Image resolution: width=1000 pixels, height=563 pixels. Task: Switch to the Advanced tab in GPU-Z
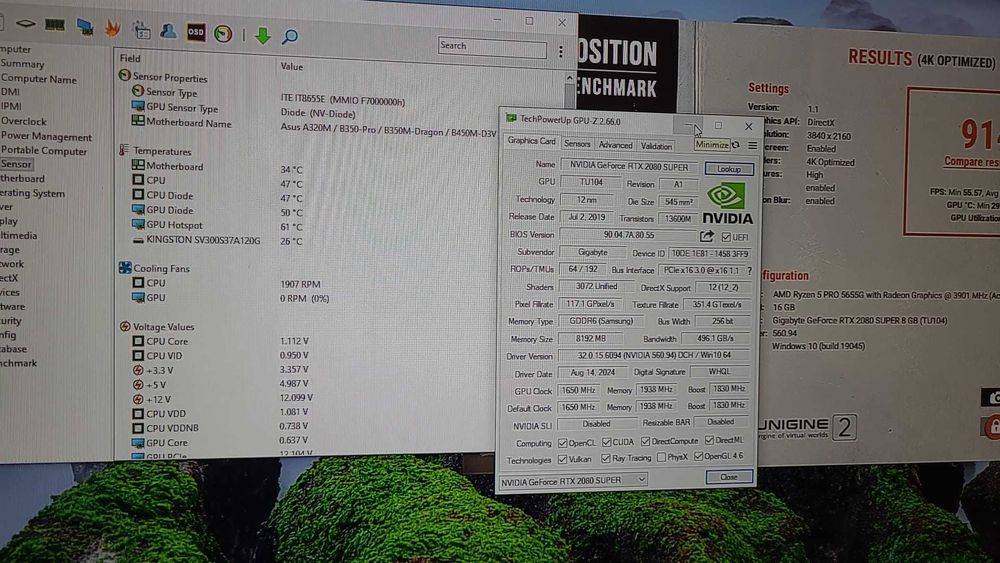pos(615,145)
